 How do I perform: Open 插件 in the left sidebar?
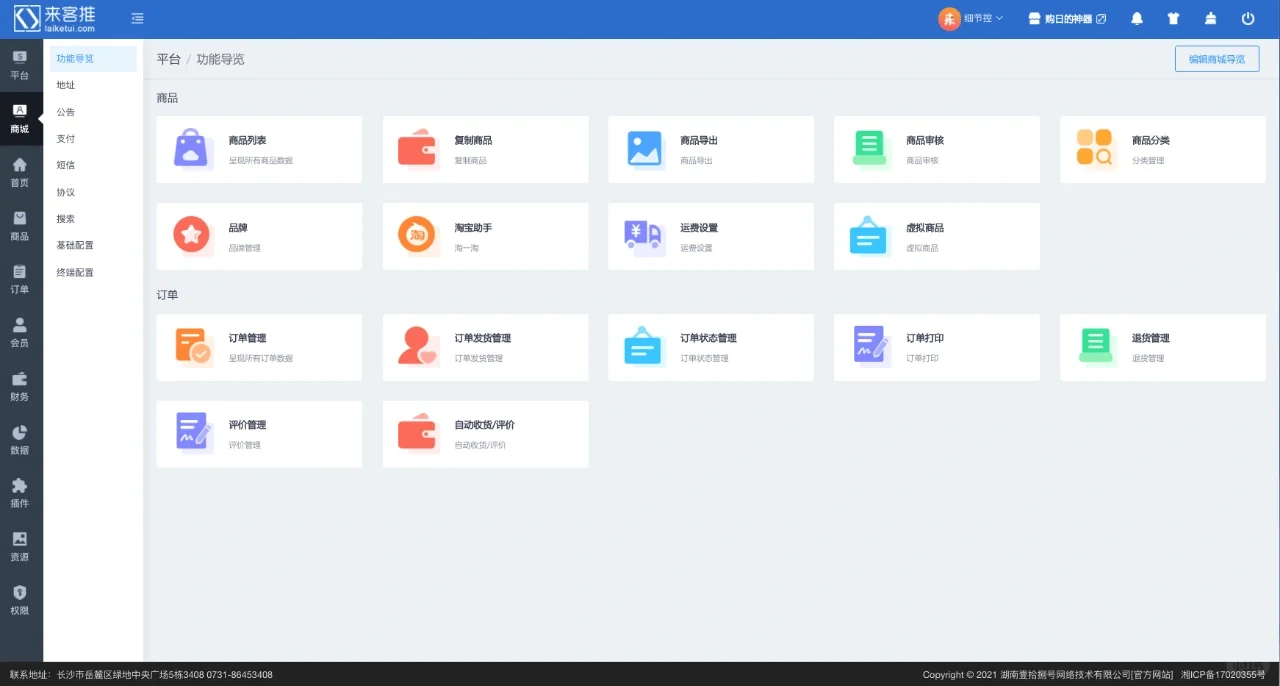tap(20, 493)
